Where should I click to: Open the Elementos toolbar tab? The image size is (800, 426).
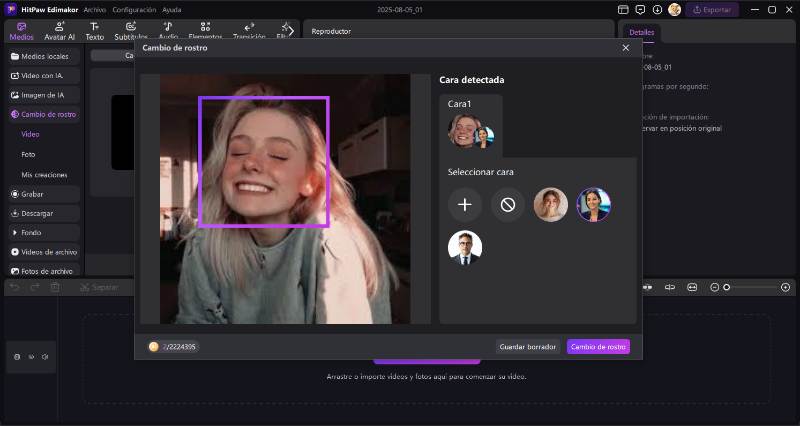coord(205,31)
